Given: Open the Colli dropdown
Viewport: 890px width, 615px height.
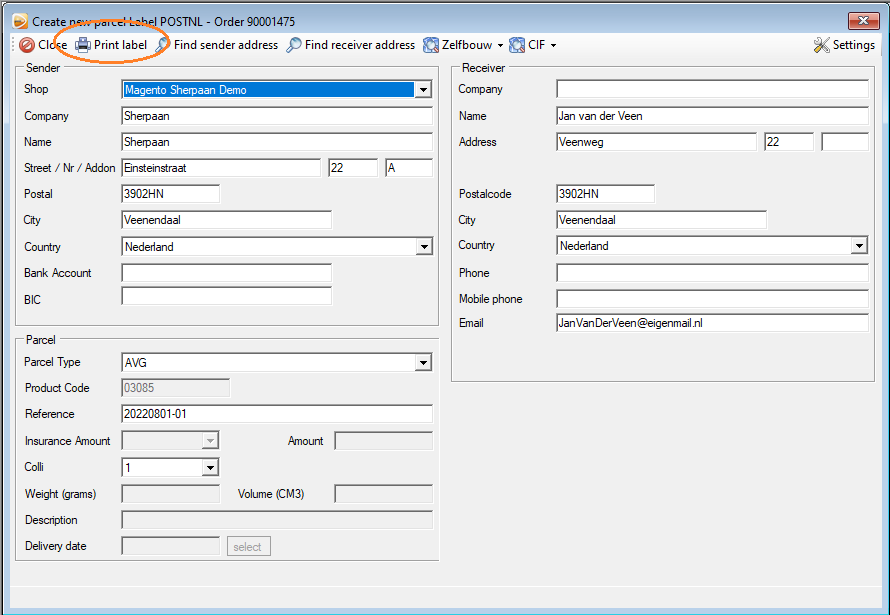Looking at the screenshot, I should 210,467.
